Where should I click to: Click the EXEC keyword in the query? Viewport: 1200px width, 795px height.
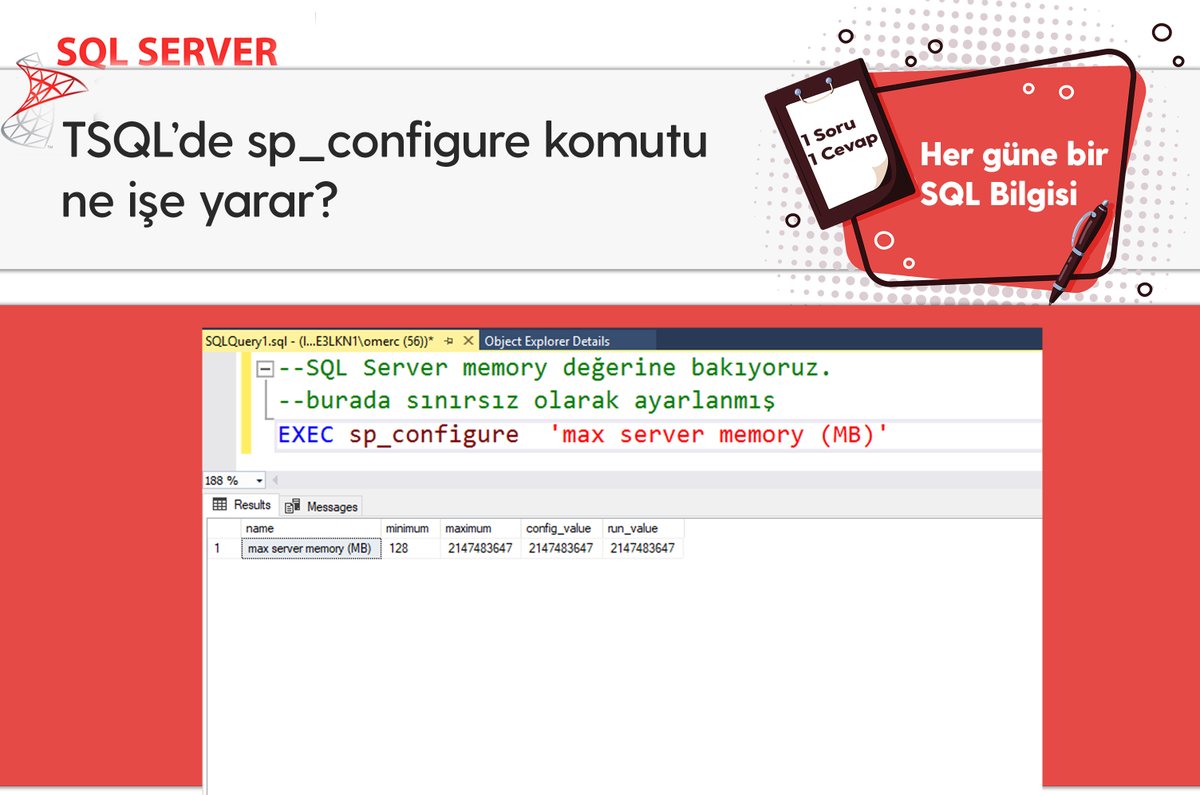tap(306, 435)
